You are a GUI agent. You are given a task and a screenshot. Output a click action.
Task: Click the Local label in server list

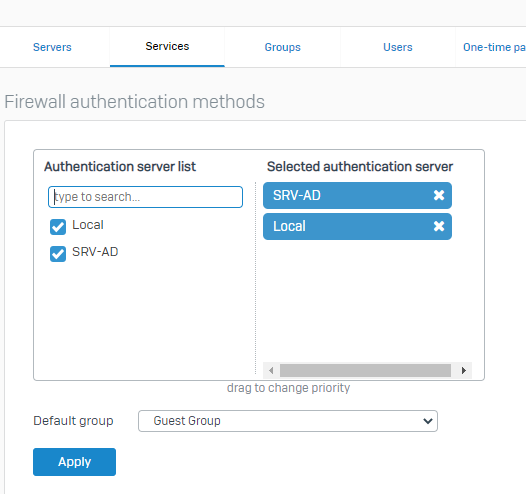88,225
